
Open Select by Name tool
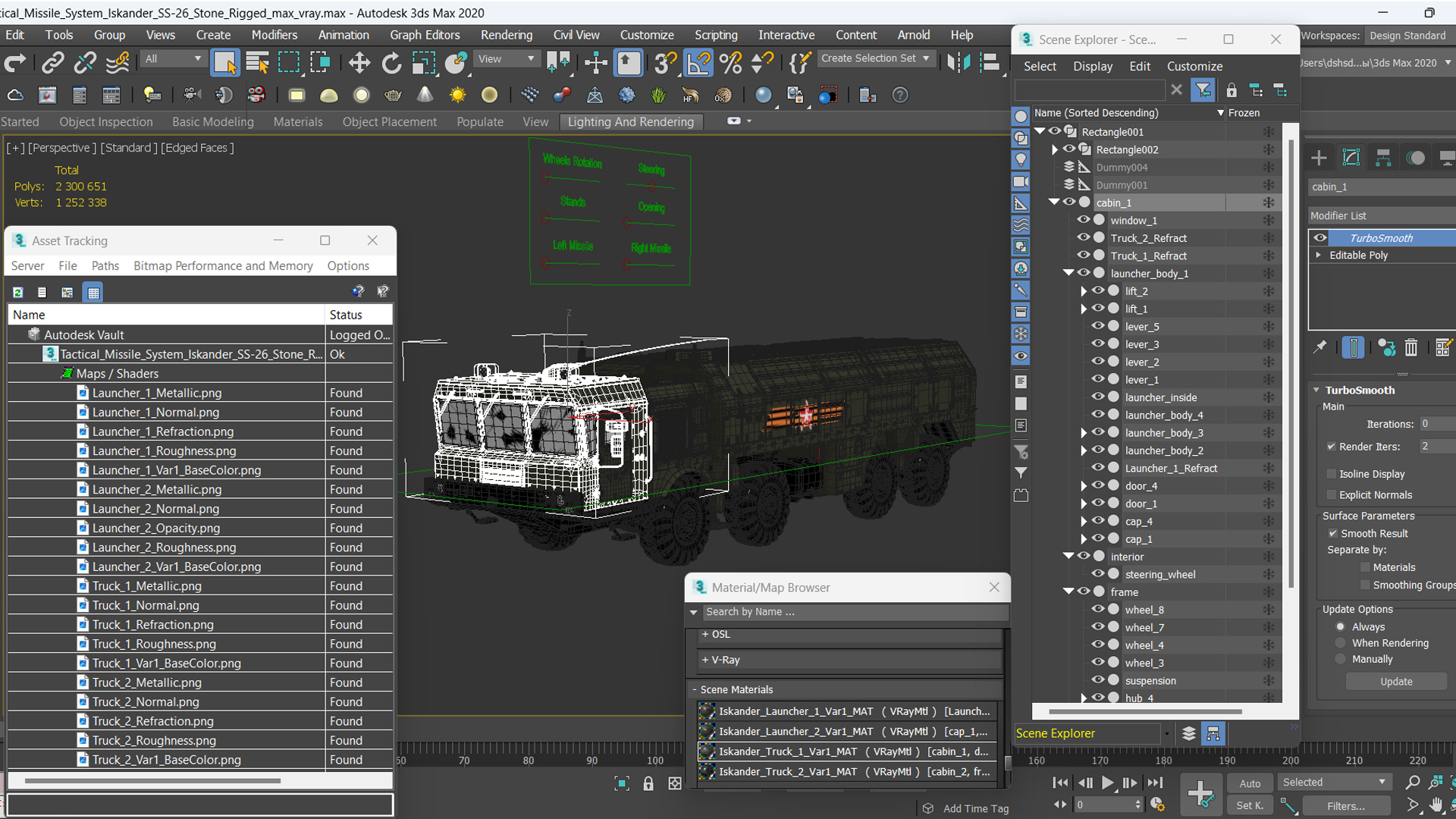coord(257,63)
